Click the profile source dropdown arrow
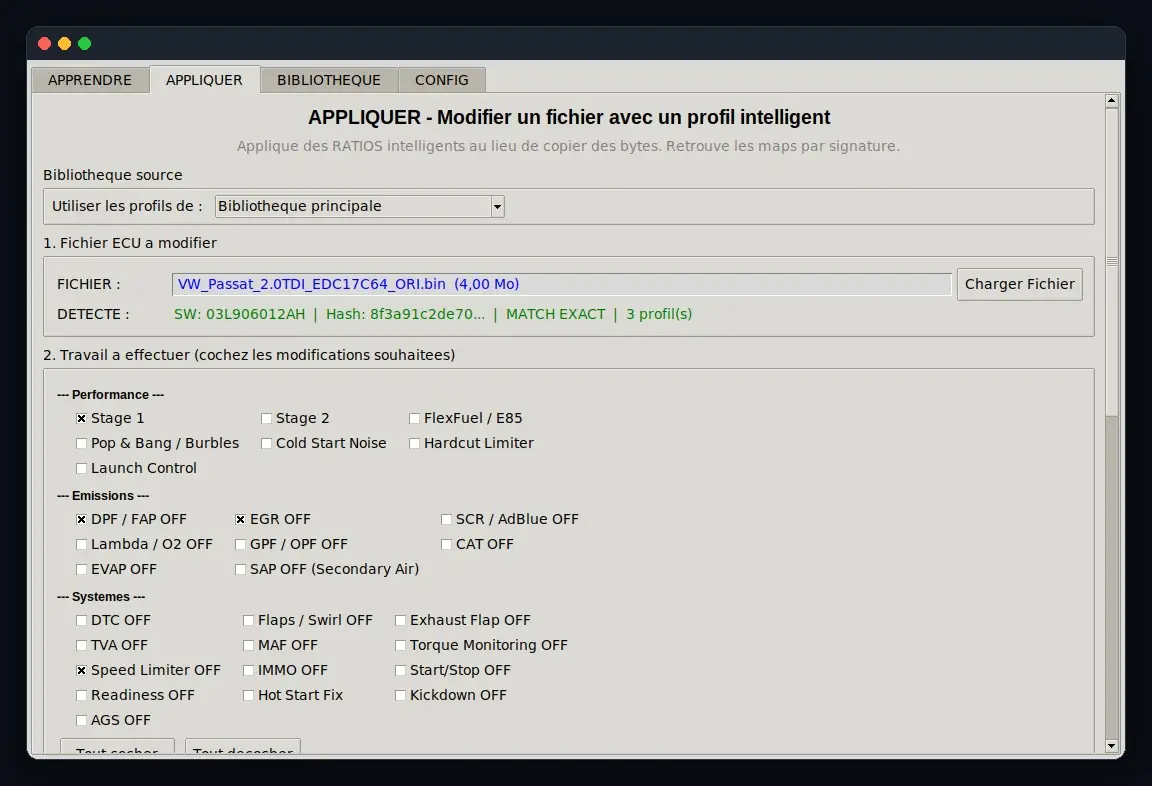Screen dimensions: 1152x786 pyautogui.click(x=497, y=206)
